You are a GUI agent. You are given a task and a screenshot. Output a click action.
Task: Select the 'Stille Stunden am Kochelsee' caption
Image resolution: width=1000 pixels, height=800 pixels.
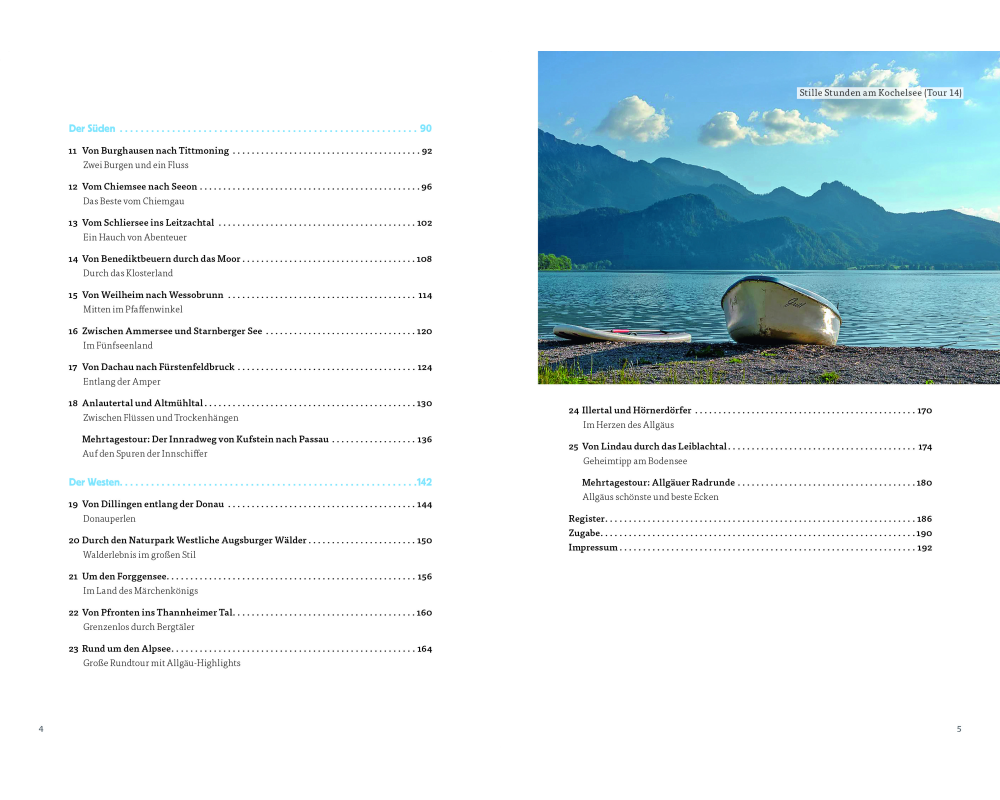[x=880, y=93]
